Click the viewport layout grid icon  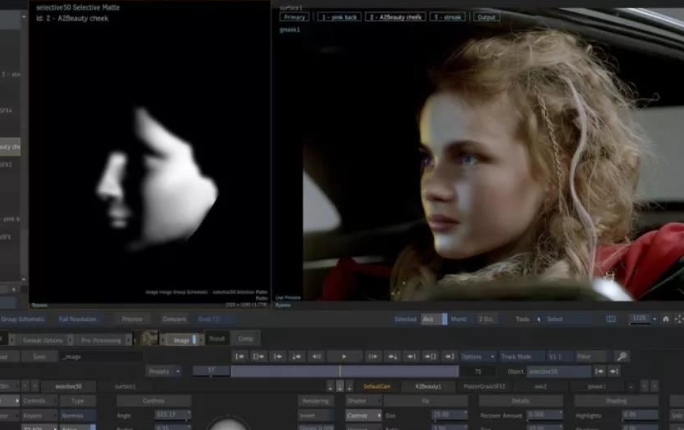tap(611, 319)
